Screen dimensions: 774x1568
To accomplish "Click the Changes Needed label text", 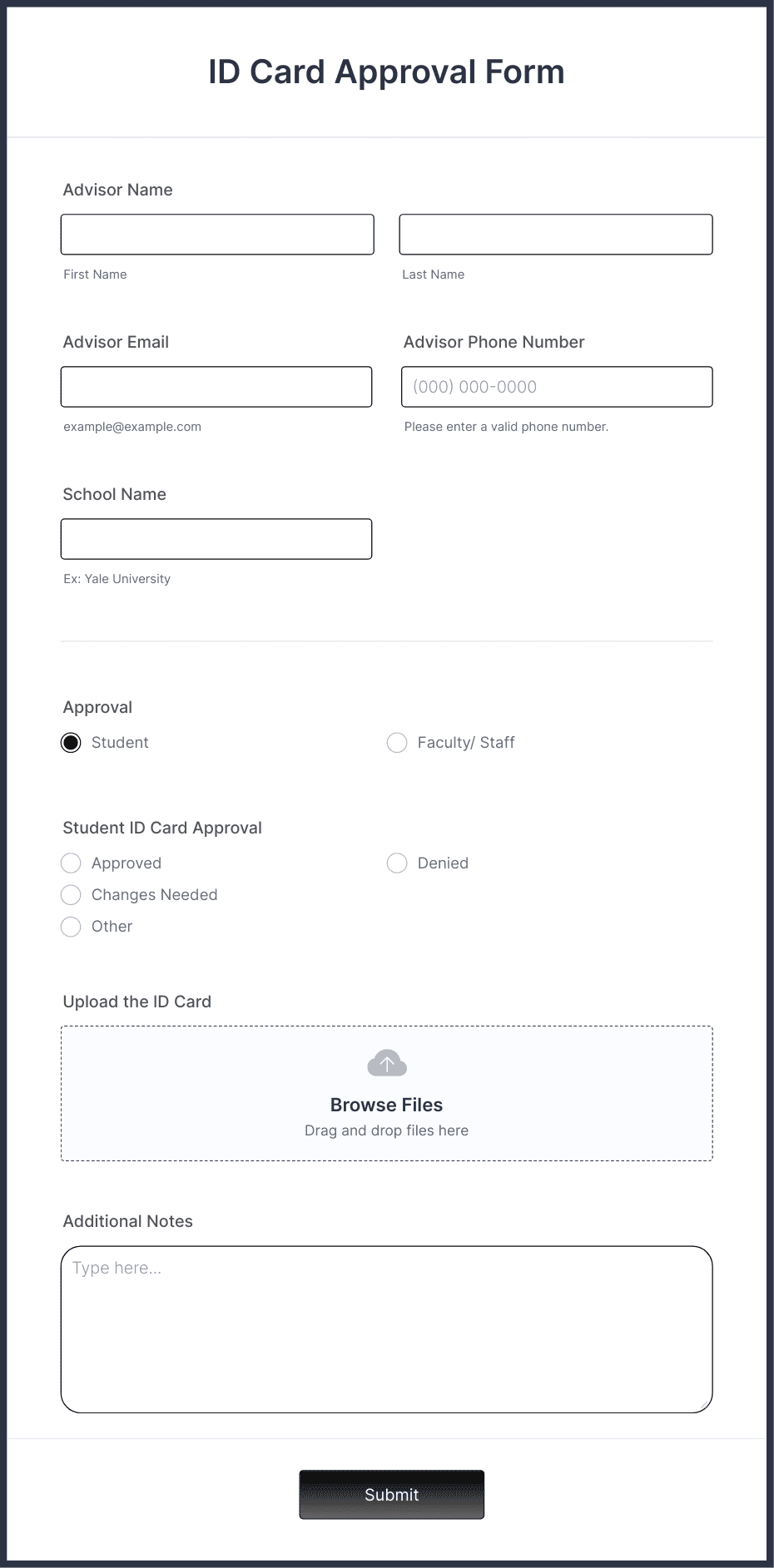I will [155, 895].
